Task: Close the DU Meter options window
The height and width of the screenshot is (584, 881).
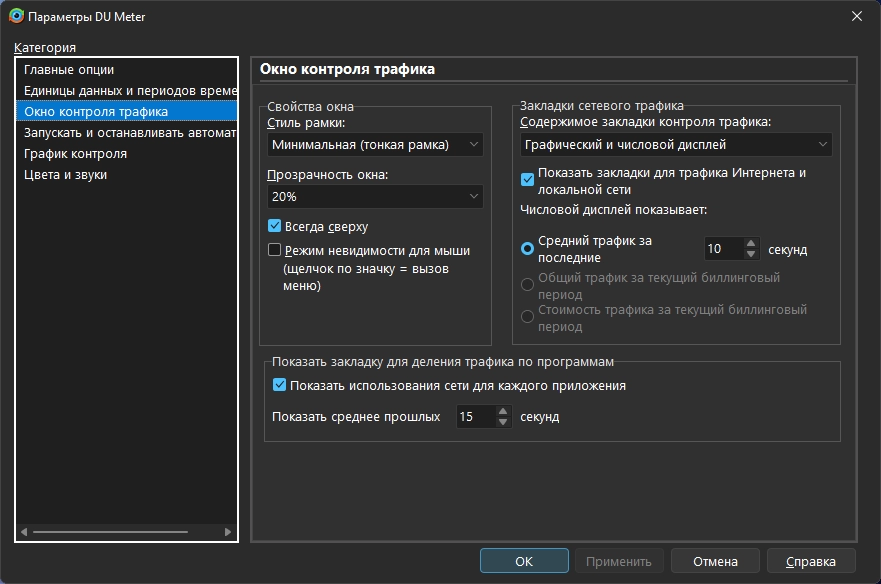Action: [x=857, y=15]
